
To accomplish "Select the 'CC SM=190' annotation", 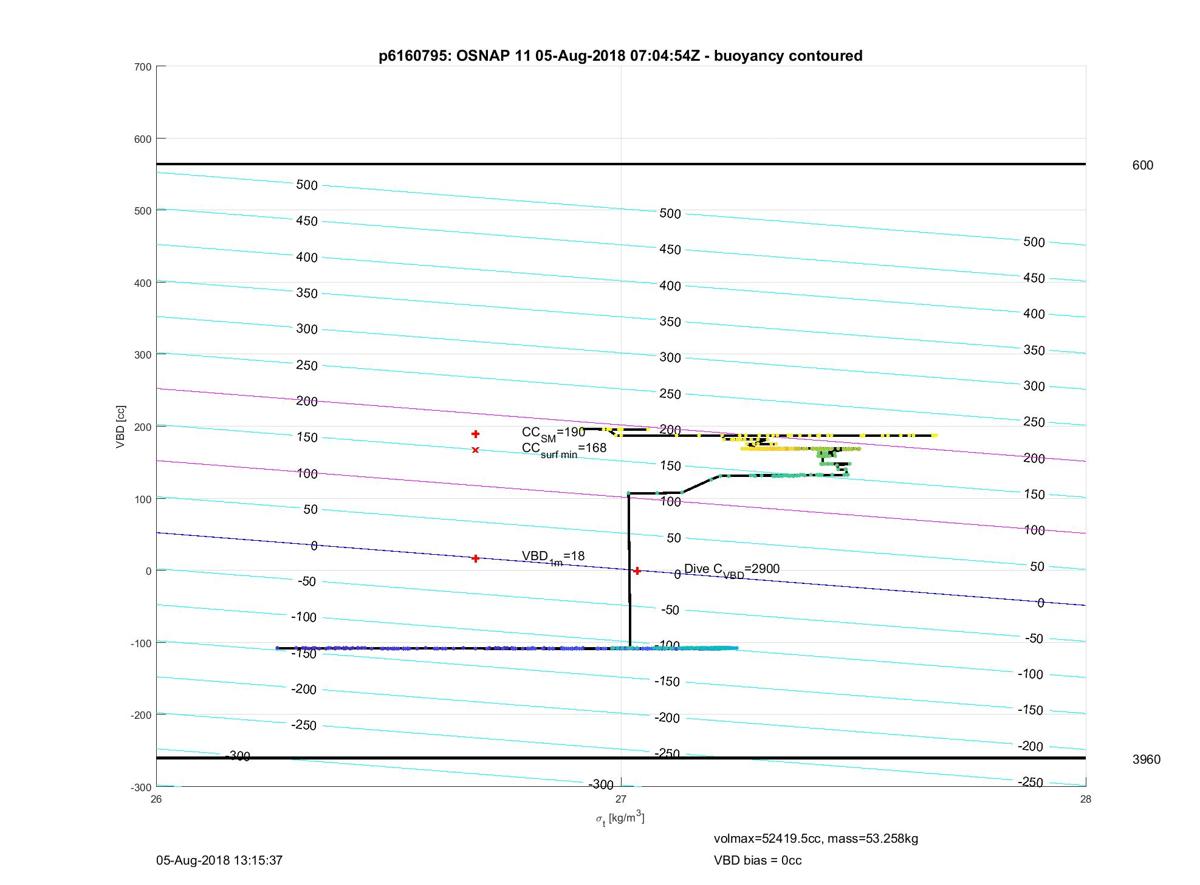I will (x=553, y=433).
